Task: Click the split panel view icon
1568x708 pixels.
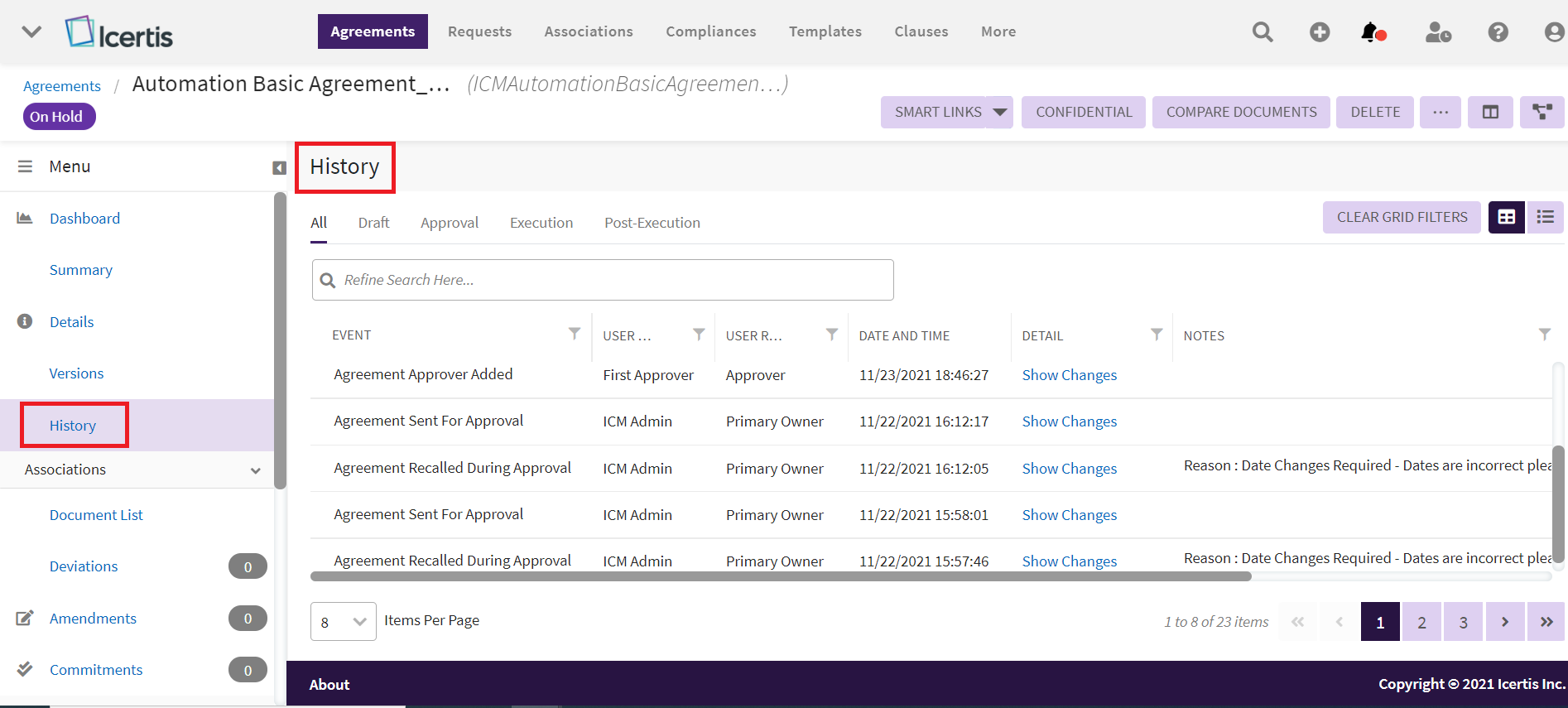Action: tap(1490, 112)
